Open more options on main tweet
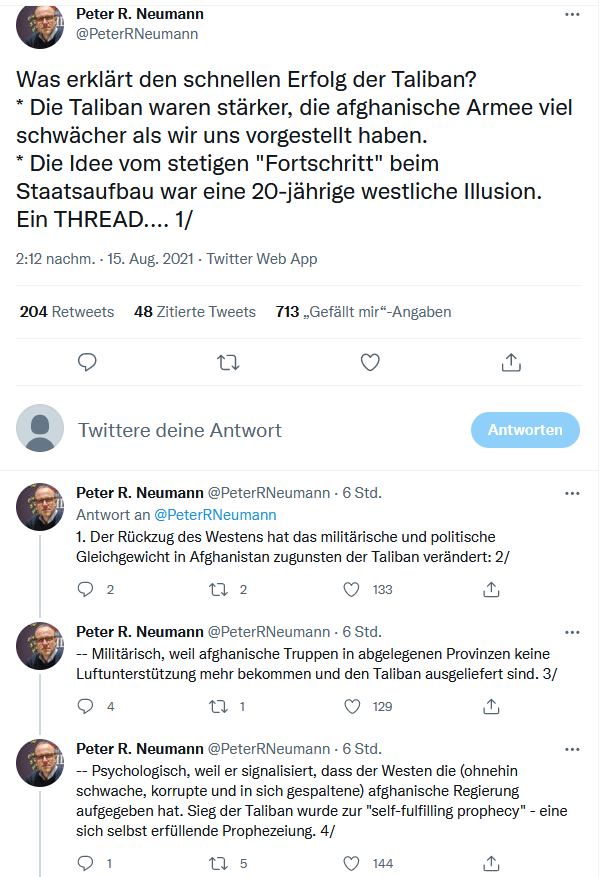Image resolution: width=607 pixels, height=877 pixels. (x=572, y=15)
